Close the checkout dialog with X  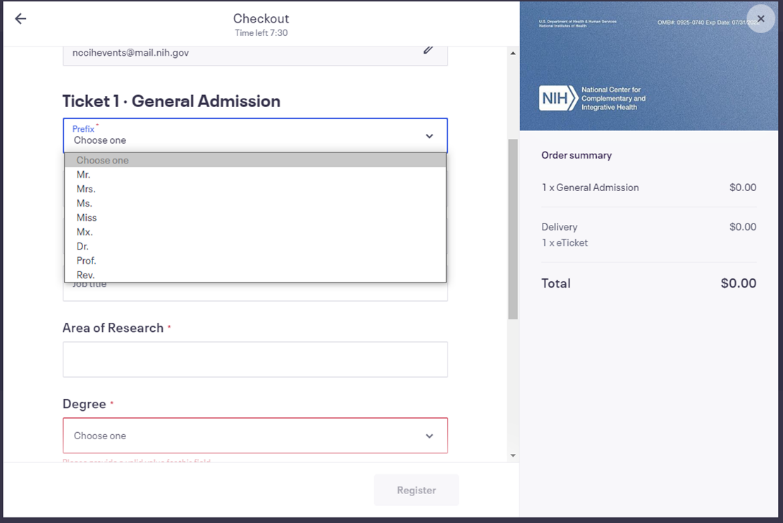pos(761,19)
